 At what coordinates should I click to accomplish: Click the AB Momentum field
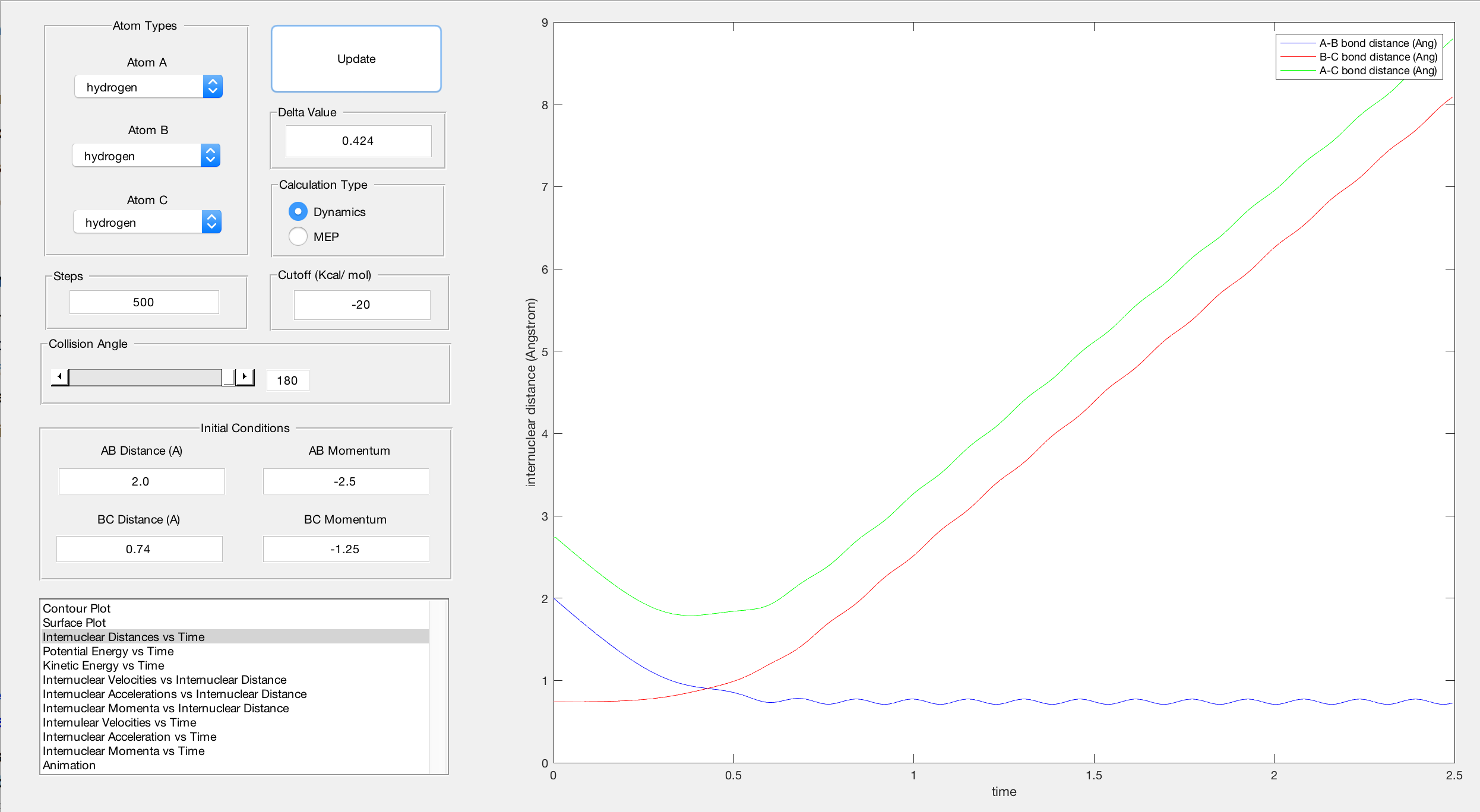coord(346,481)
